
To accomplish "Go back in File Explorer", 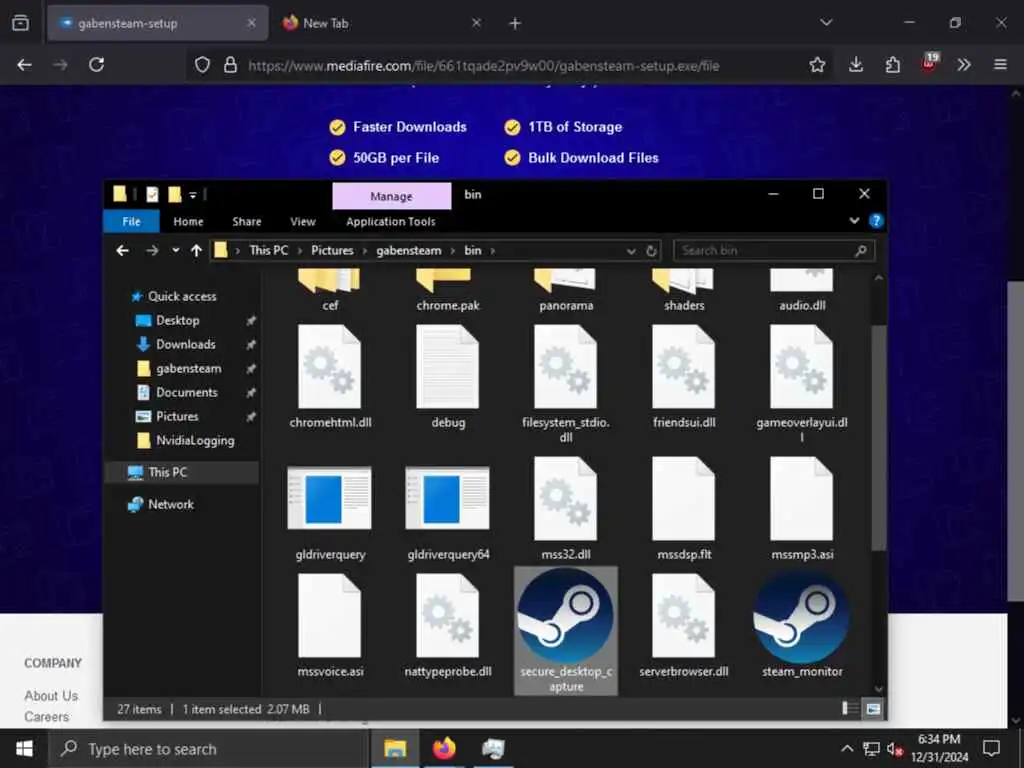I will [x=122, y=251].
